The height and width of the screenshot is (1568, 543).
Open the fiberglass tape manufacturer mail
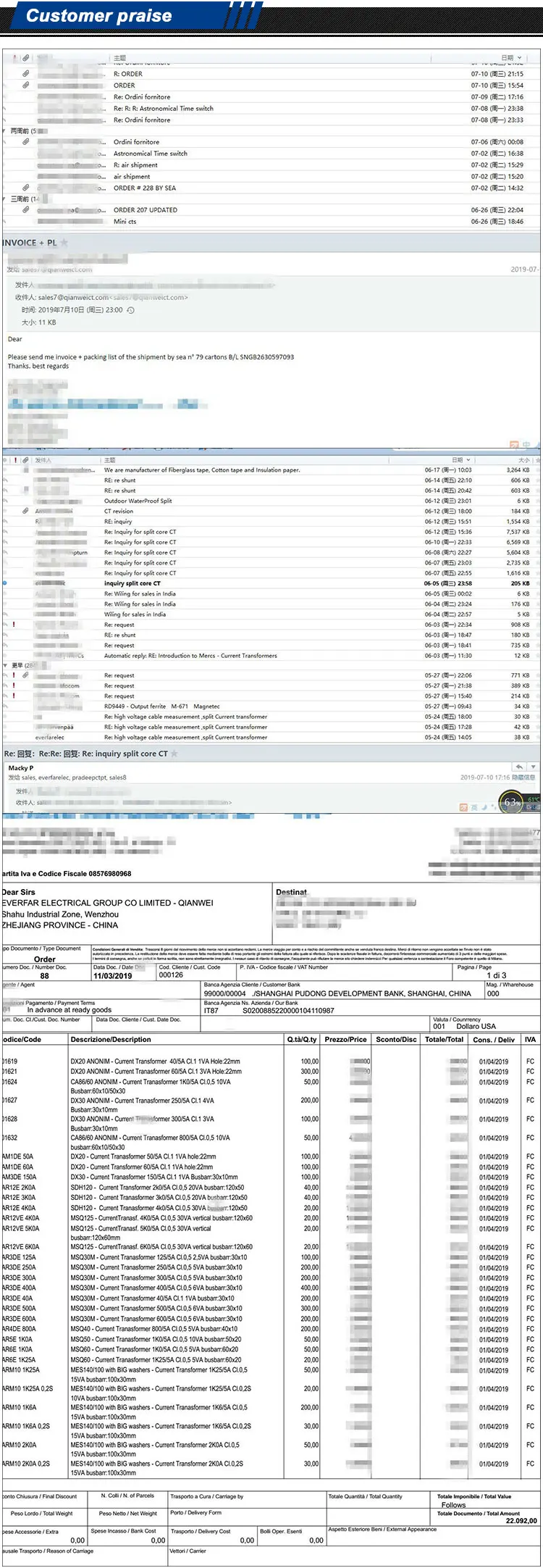202,470
